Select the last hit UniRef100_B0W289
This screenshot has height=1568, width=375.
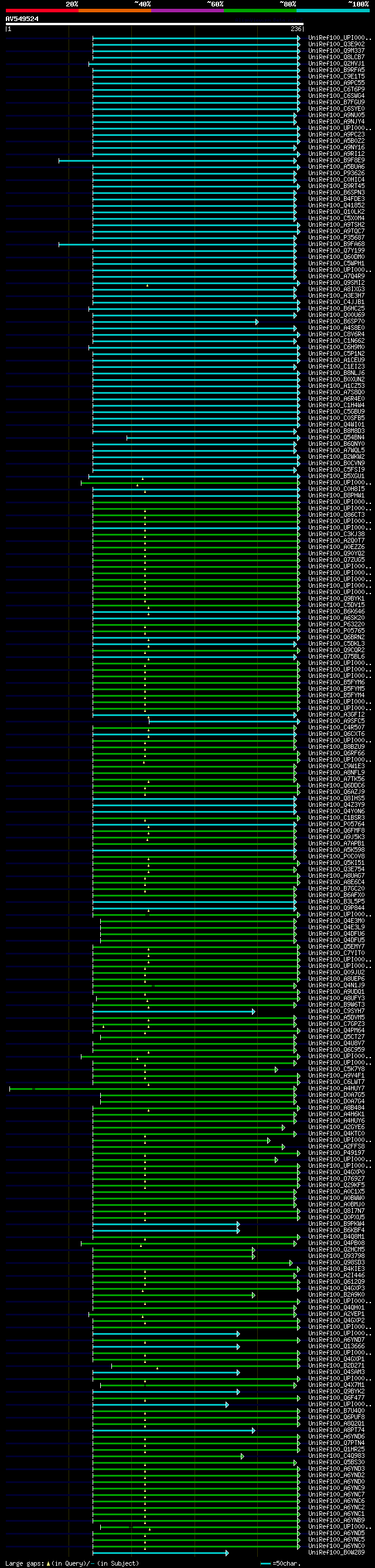pos(337,1553)
